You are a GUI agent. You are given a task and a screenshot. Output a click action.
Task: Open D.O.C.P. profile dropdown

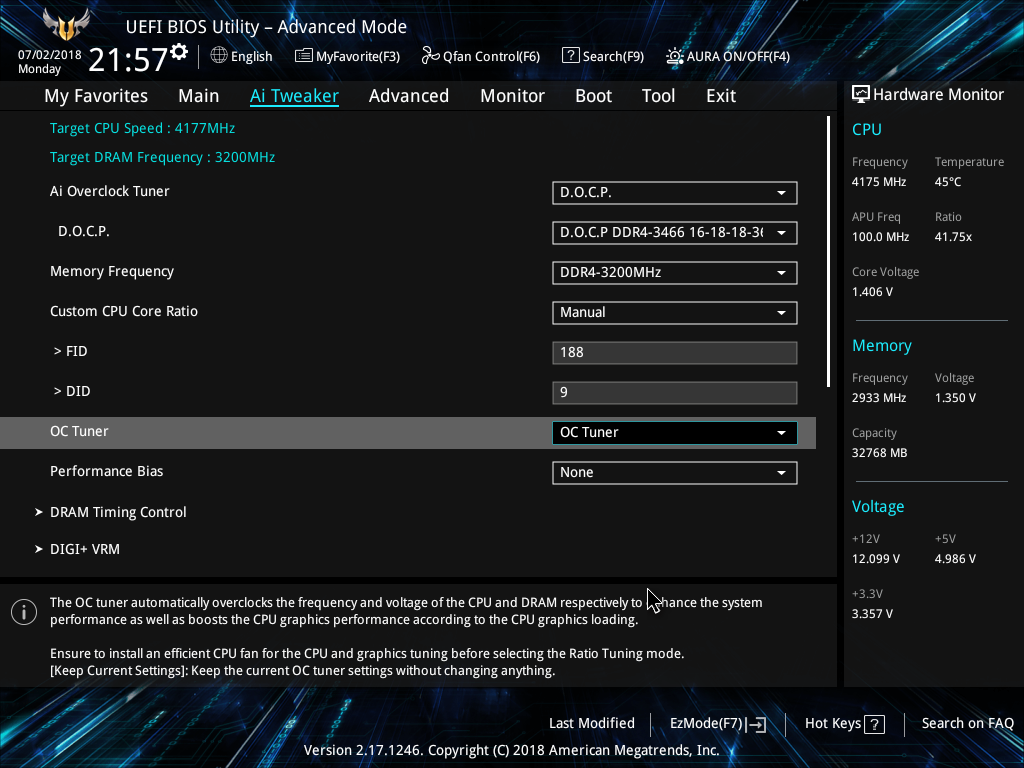click(675, 232)
